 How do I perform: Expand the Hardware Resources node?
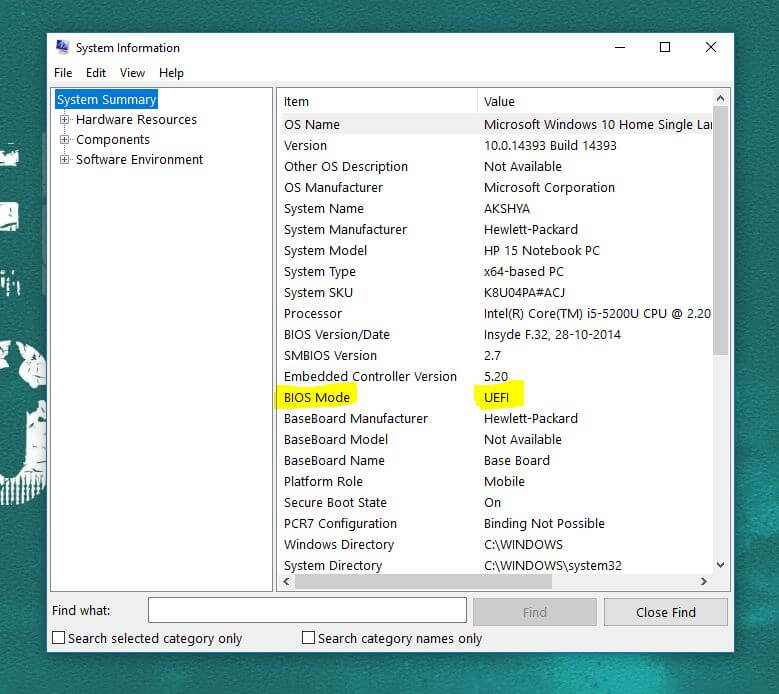coord(65,120)
